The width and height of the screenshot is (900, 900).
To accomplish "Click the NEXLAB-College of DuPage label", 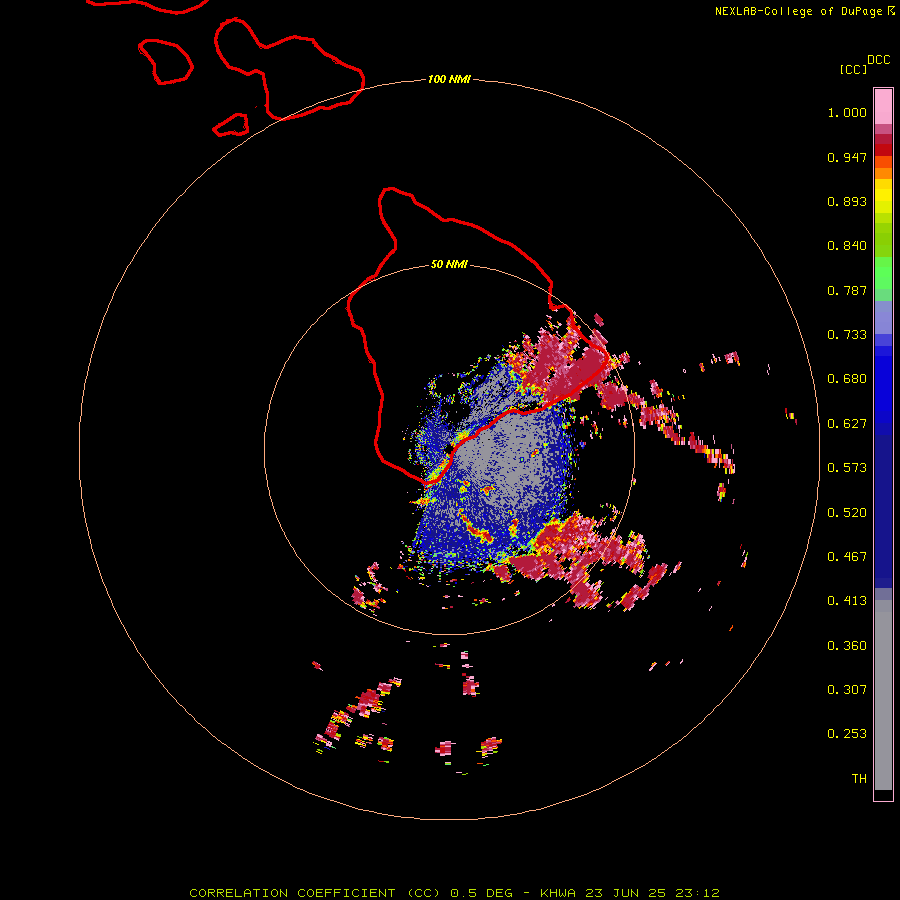I will [x=798, y=11].
